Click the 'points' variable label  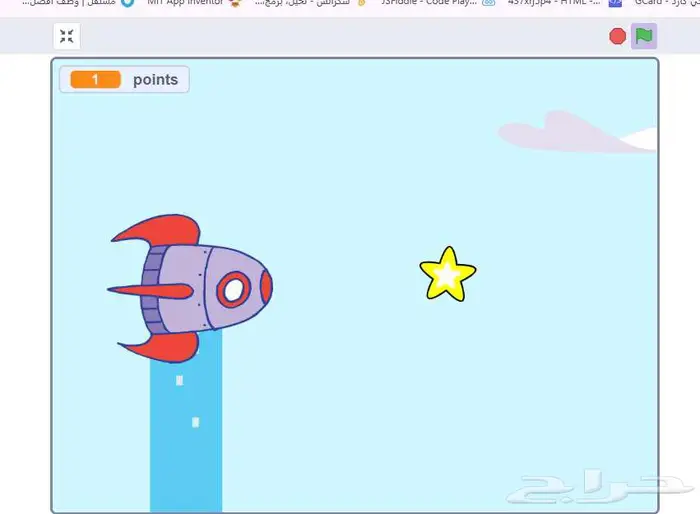coord(155,79)
